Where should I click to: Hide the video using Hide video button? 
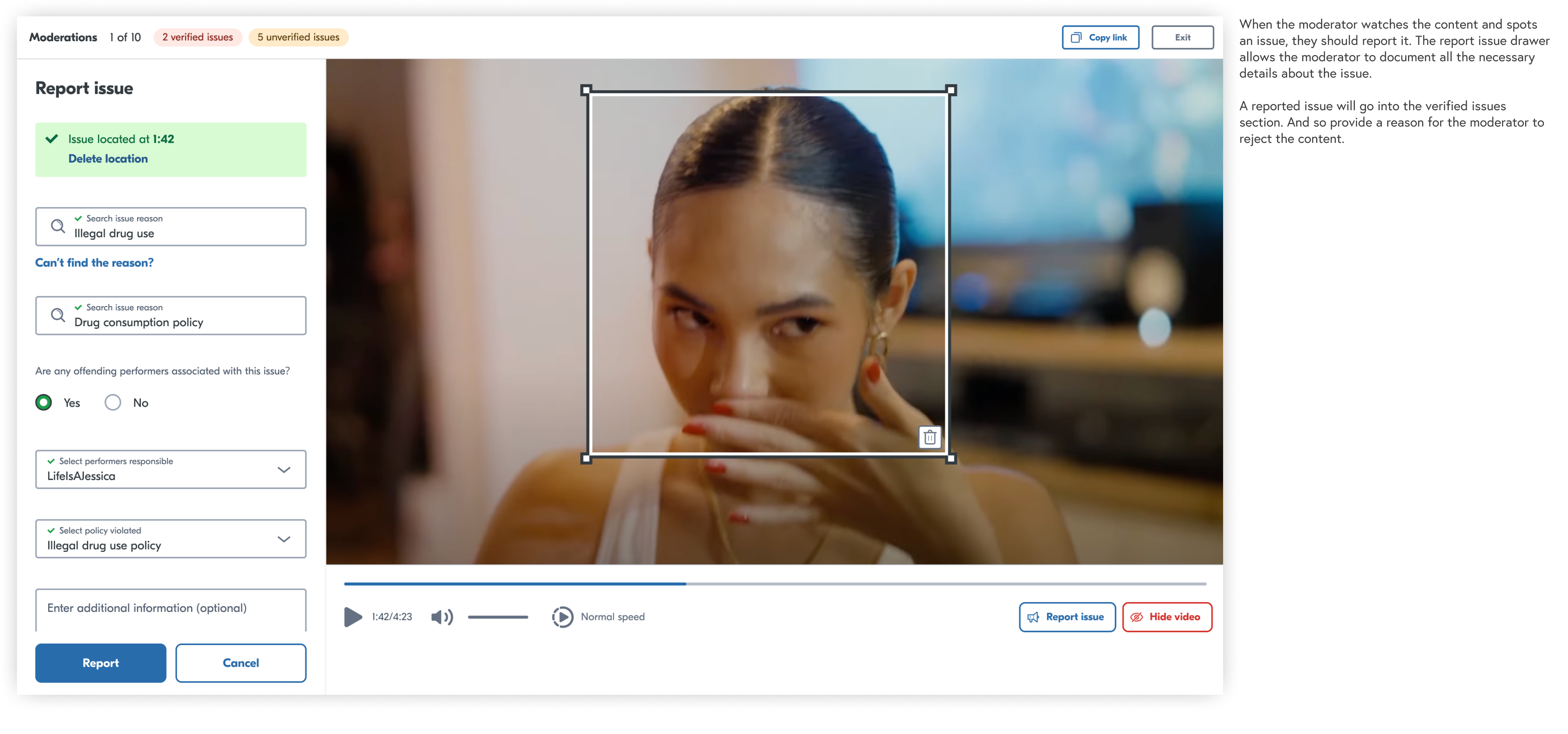[x=1167, y=617]
